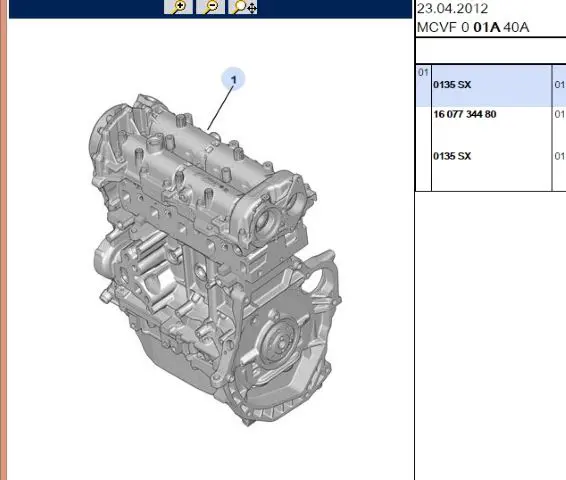Click the MCVF 0 01A 40A code text

click(473, 27)
